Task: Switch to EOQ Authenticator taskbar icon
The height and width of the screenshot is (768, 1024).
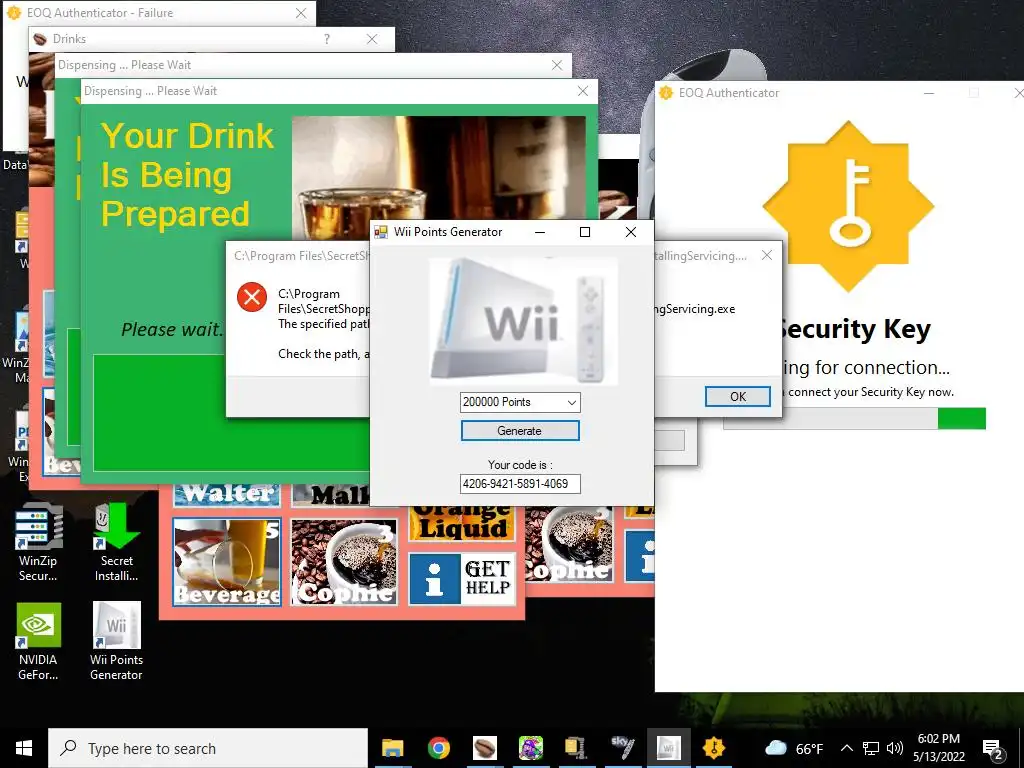Action: click(x=714, y=748)
